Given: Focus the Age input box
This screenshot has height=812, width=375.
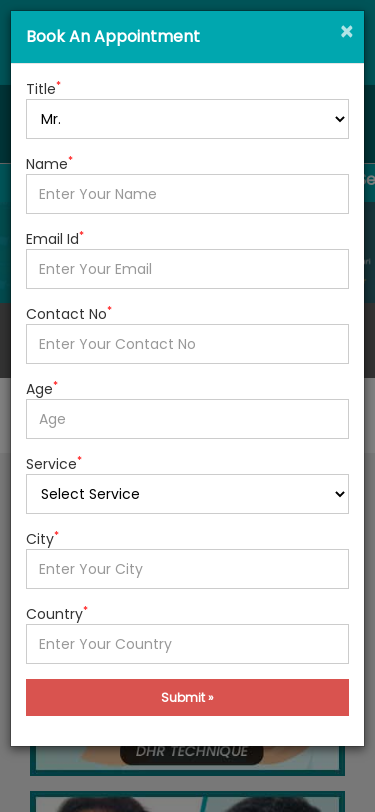Looking at the screenshot, I should (x=188, y=419).
